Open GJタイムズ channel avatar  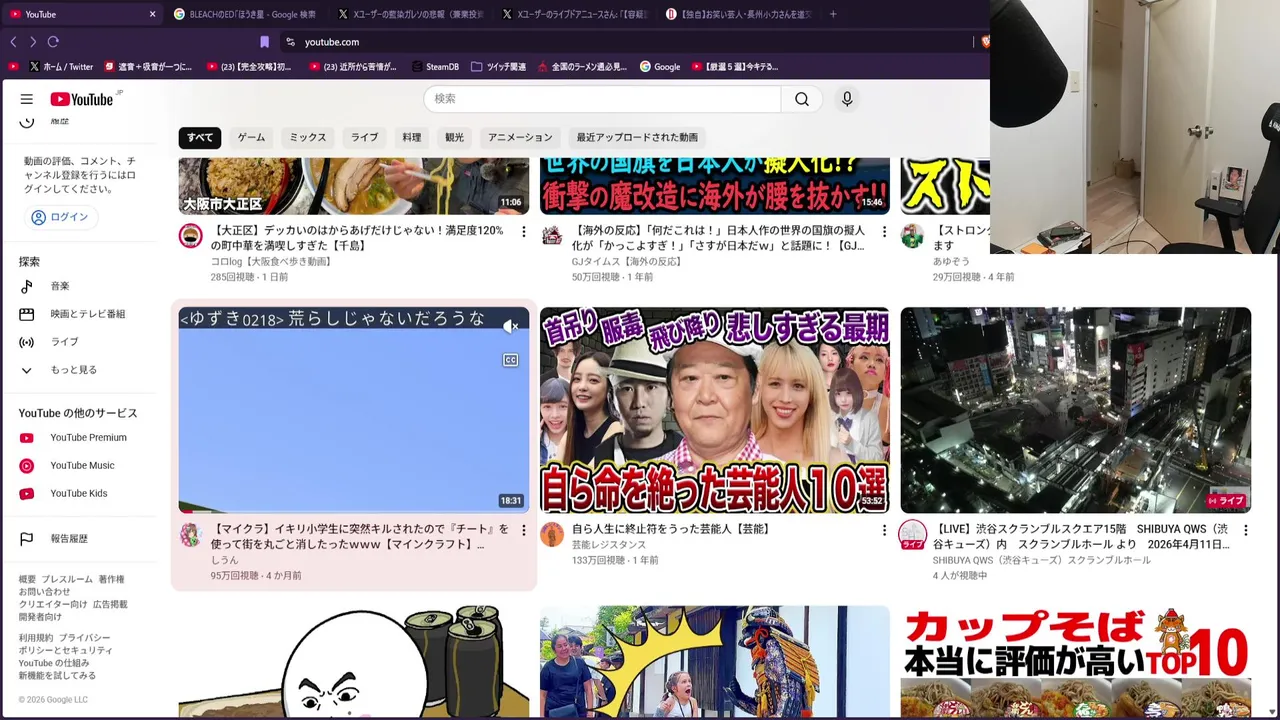(x=551, y=236)
